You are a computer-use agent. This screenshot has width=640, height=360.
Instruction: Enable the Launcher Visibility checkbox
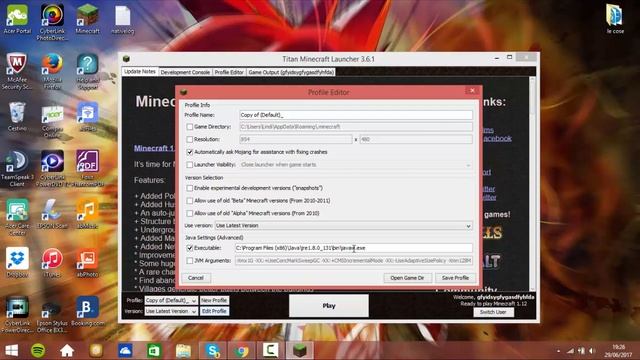coord(189,165)
